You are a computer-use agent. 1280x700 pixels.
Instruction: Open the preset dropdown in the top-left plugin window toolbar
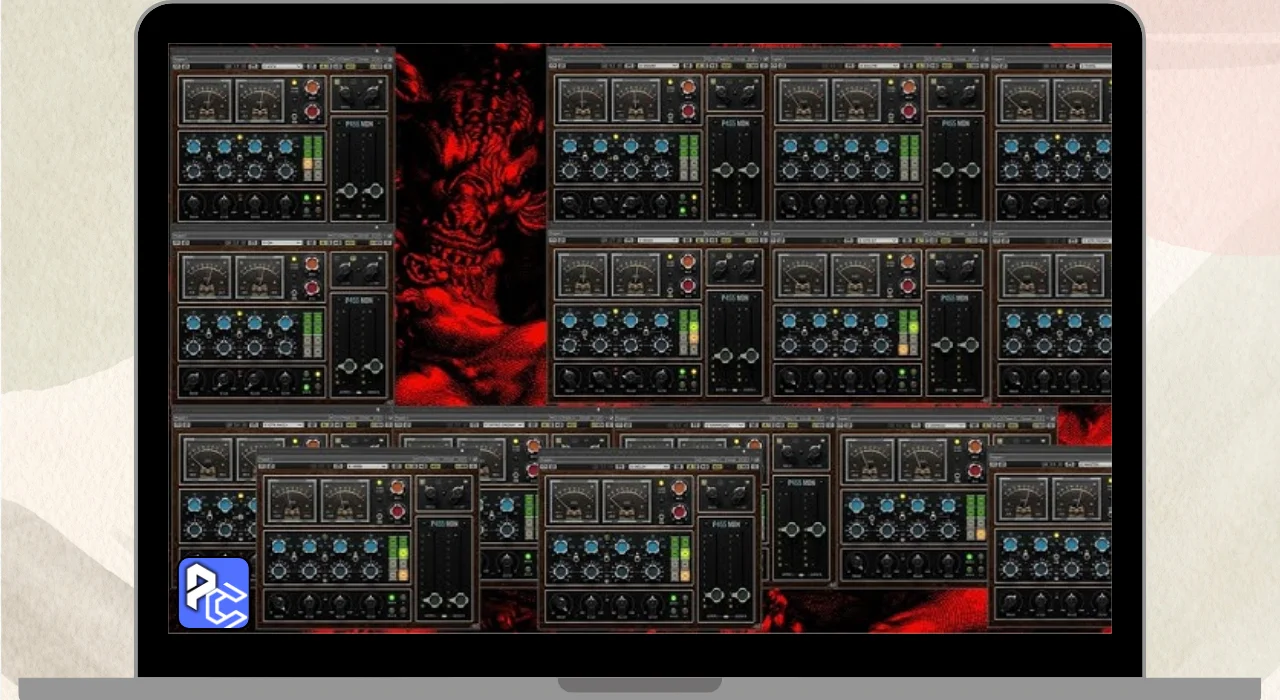pyautogui.click(x=282, y=66)
